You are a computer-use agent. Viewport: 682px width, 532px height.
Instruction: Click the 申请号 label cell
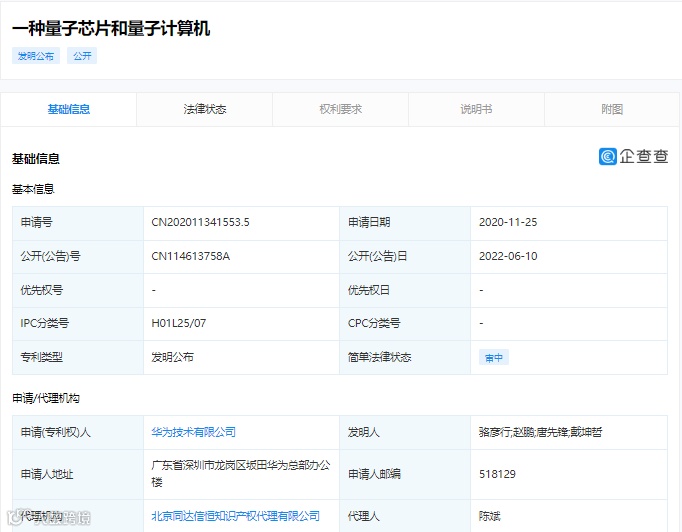pos(78,223)
